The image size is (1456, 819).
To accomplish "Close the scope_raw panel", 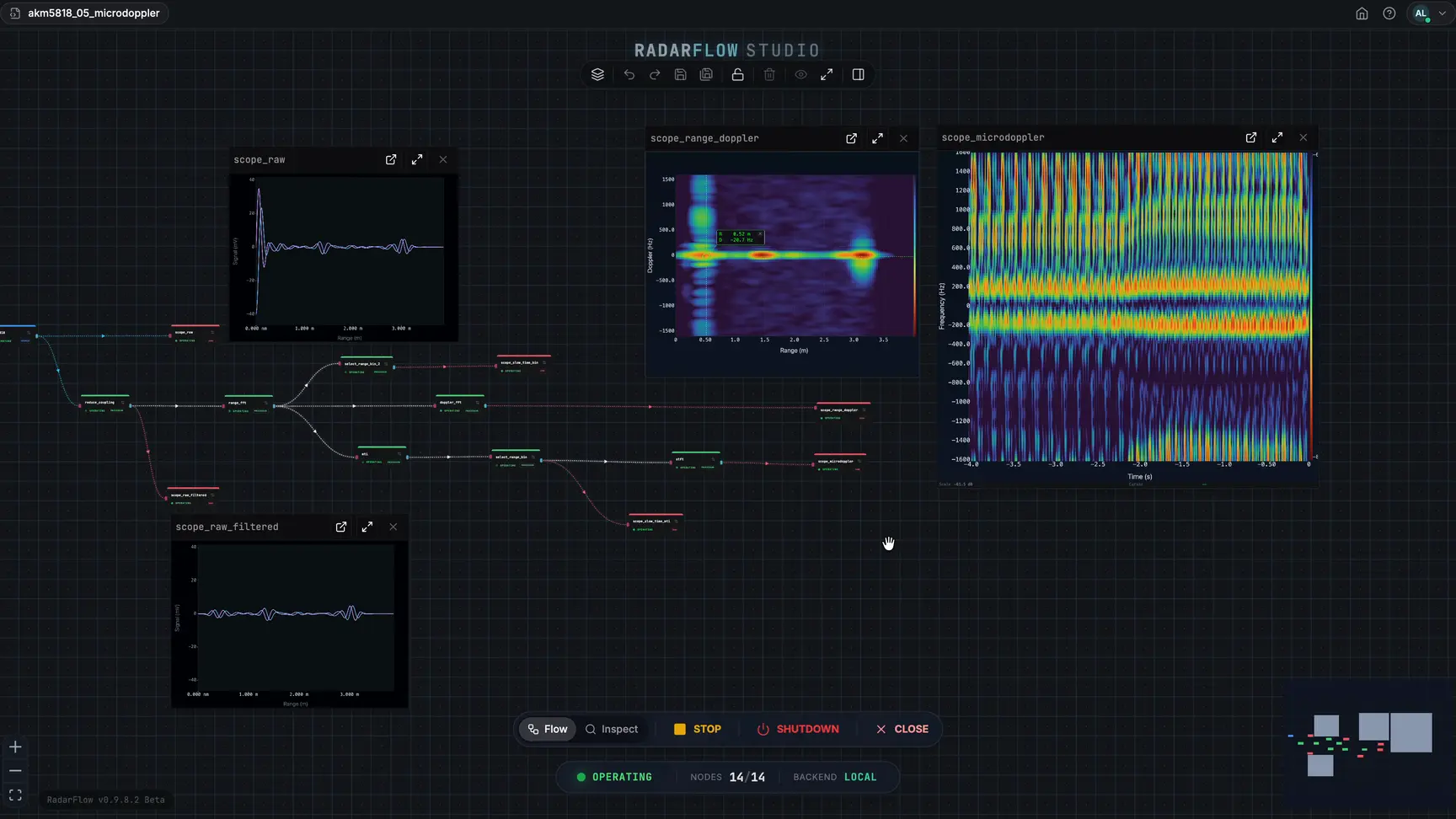I will point(443,159).
